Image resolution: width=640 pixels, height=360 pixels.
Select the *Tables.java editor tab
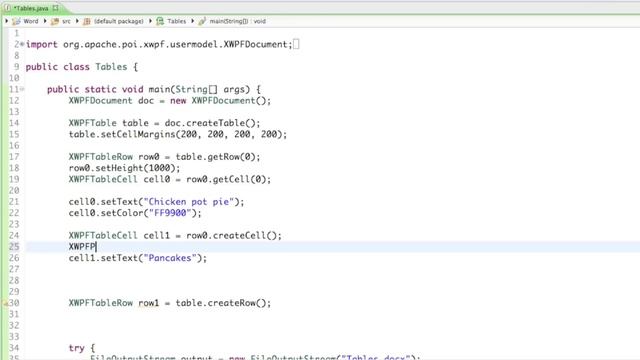tap(31, 8)
